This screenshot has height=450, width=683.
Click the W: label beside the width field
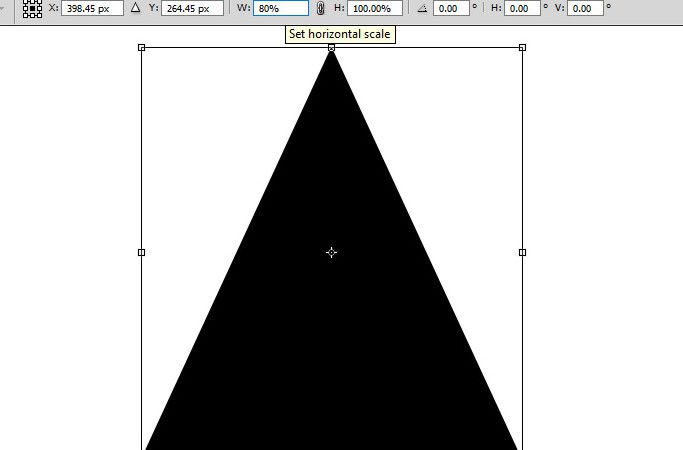tap(243, 8)
